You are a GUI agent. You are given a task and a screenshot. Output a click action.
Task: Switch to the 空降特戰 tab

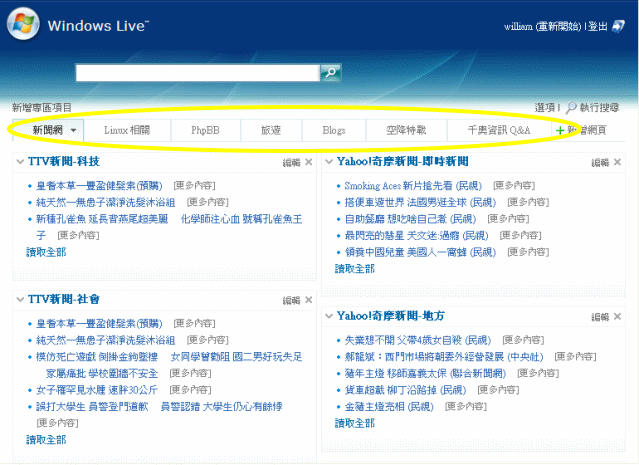pos(406,130)
